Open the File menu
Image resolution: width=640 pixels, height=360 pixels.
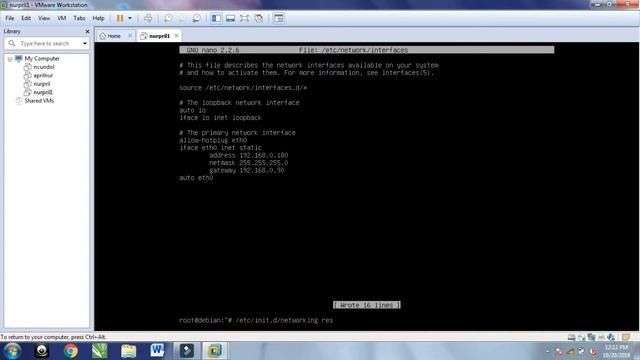coord(10,18)
